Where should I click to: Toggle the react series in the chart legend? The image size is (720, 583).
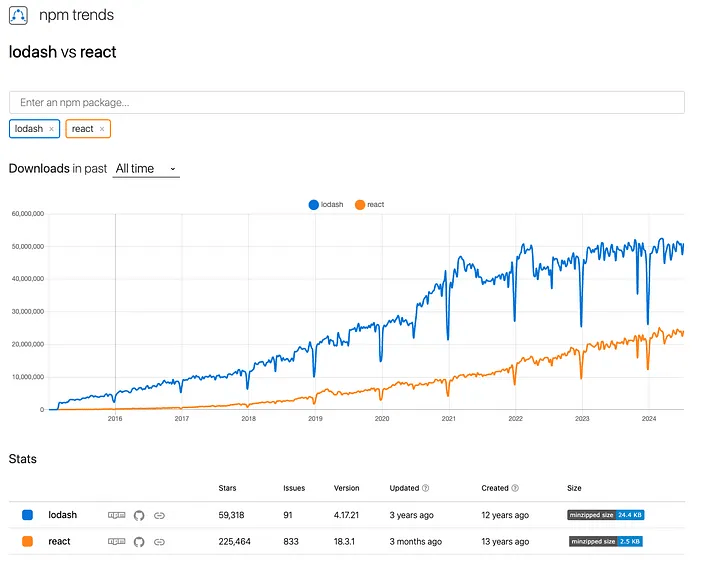click(x=370, y=205)
